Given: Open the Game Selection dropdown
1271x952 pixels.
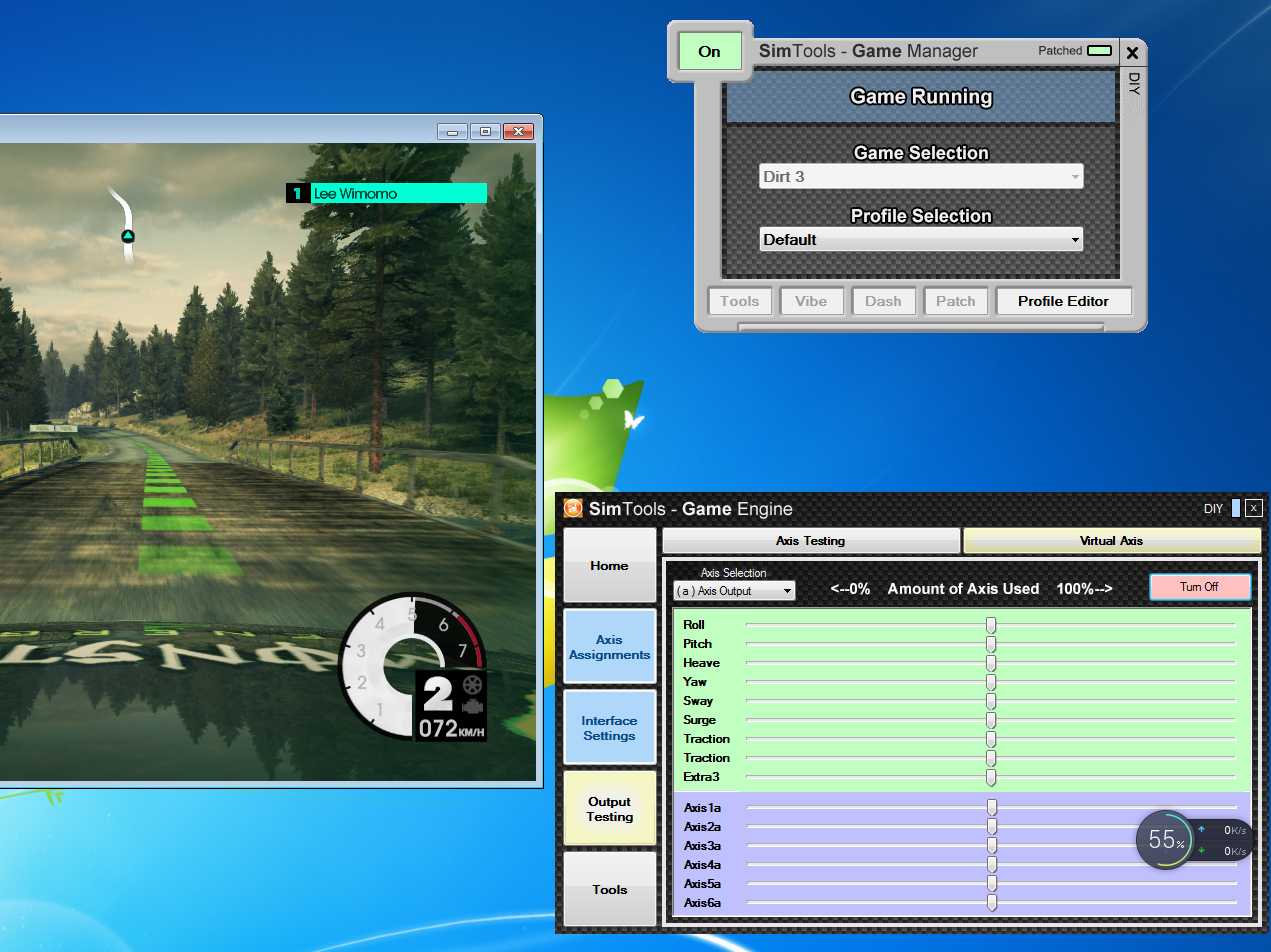Looking at the screenshot, I should (920, 177).
